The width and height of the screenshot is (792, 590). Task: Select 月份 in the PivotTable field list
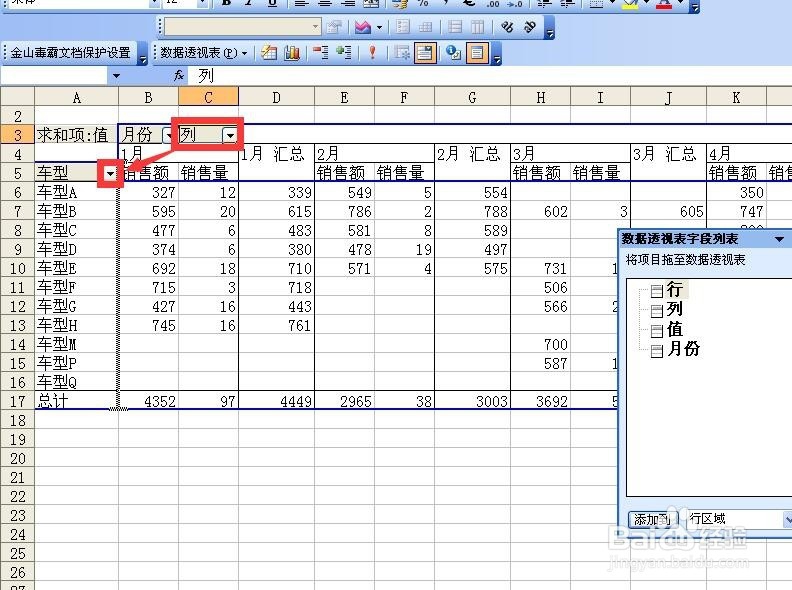[682, 349]
